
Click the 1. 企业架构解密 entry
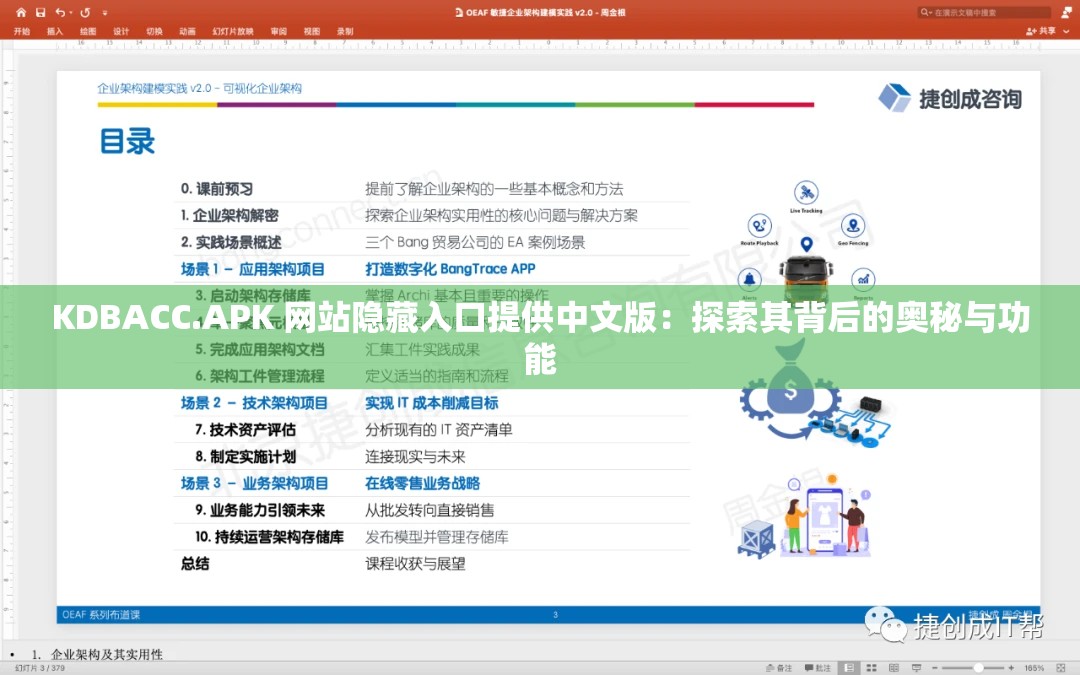tap(229, 216)
